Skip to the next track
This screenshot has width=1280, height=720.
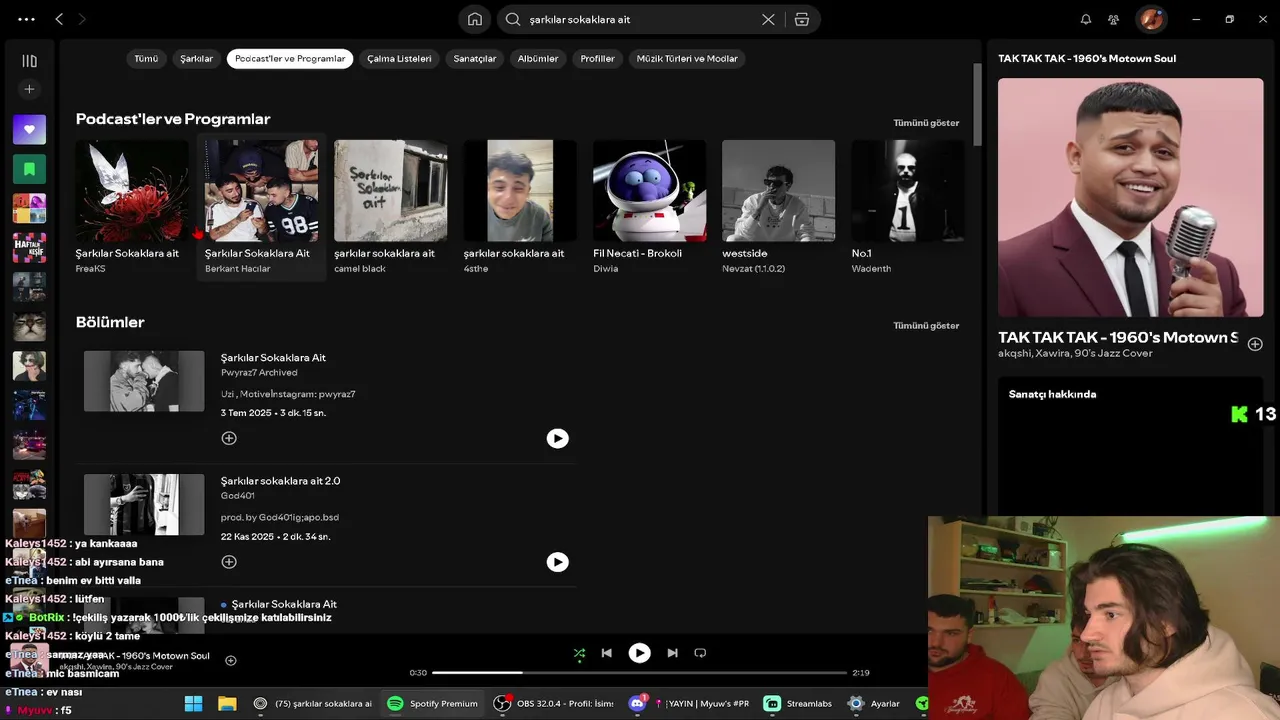tap(672, 653)
